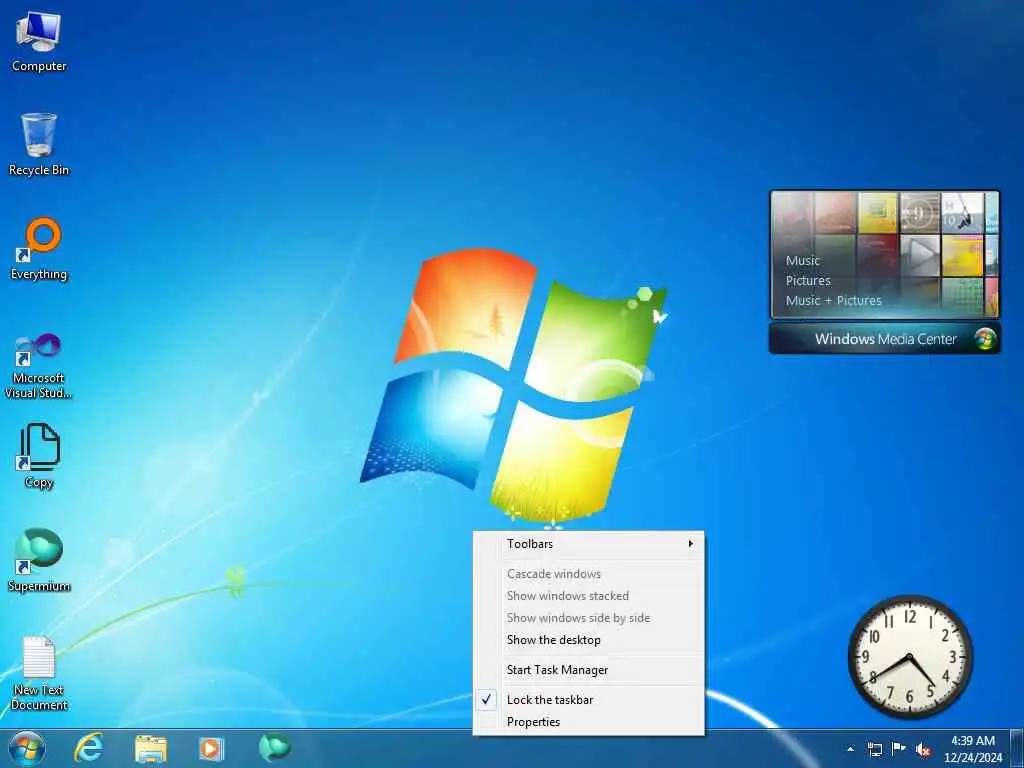Click the muted volume tray icon
1024x768 pixels.
coord(923,749)
